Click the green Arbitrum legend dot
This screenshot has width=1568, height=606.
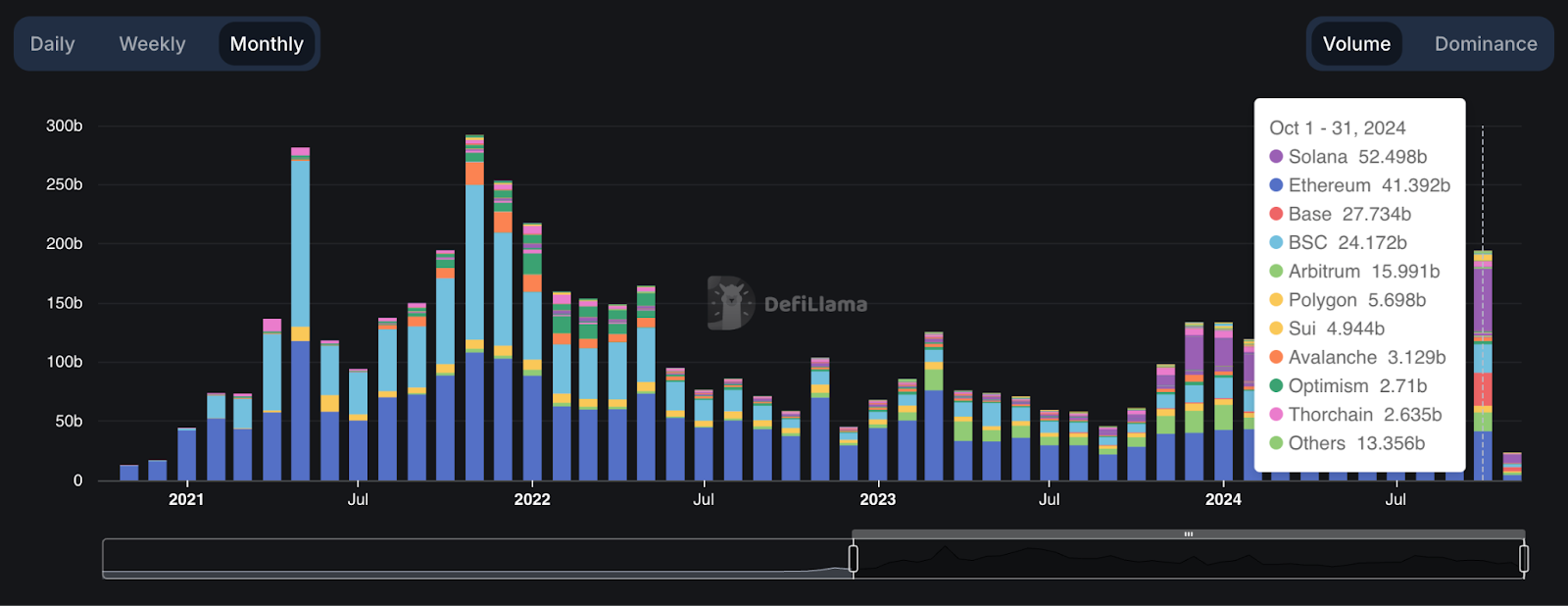(1276, 272)
